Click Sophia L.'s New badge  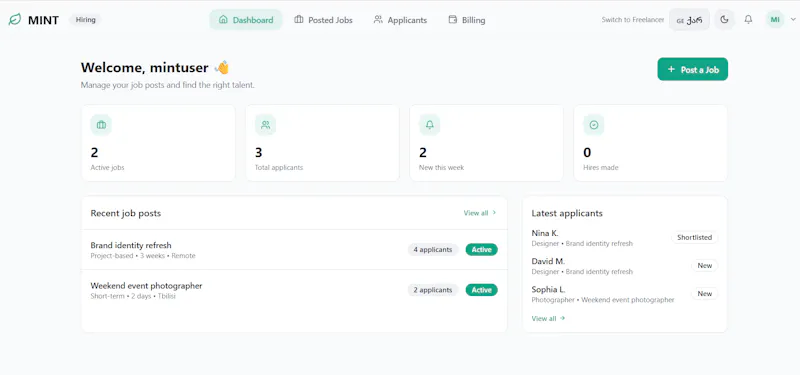pyautogui.click(x=705, y=293)
